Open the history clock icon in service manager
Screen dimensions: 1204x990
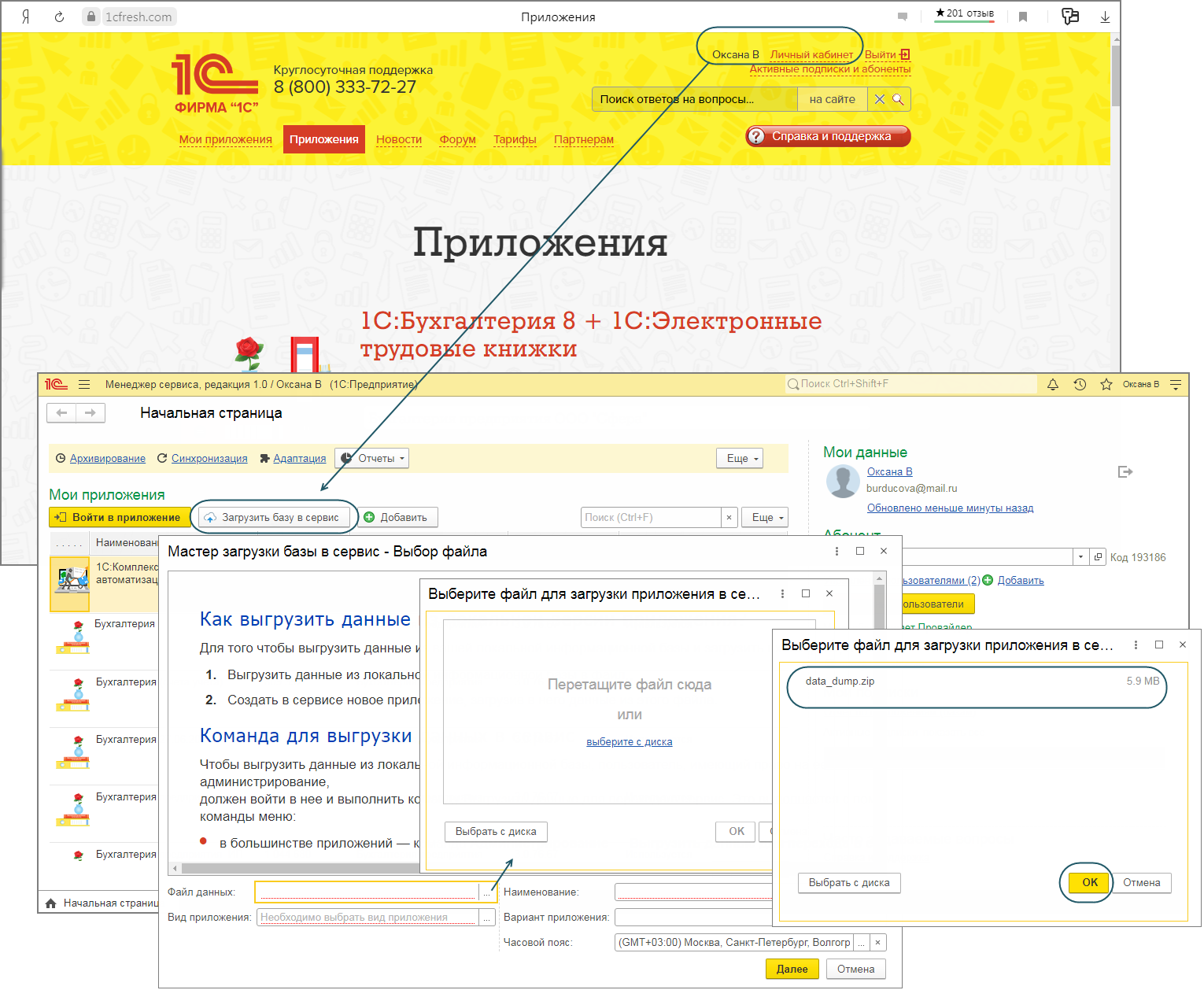(x=1080, y=384)
